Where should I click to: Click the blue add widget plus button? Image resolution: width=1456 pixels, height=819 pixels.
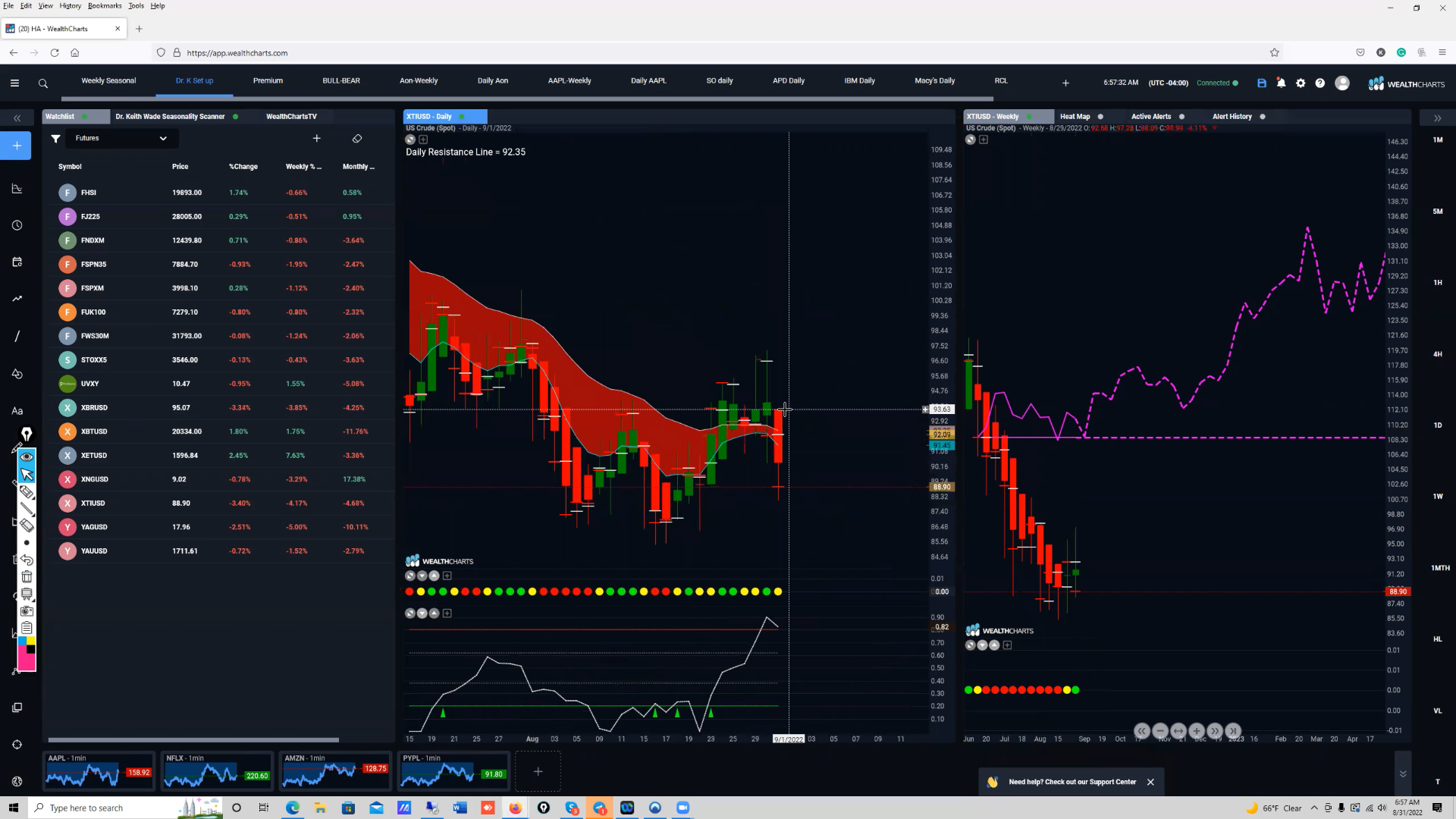coord(17,146)
